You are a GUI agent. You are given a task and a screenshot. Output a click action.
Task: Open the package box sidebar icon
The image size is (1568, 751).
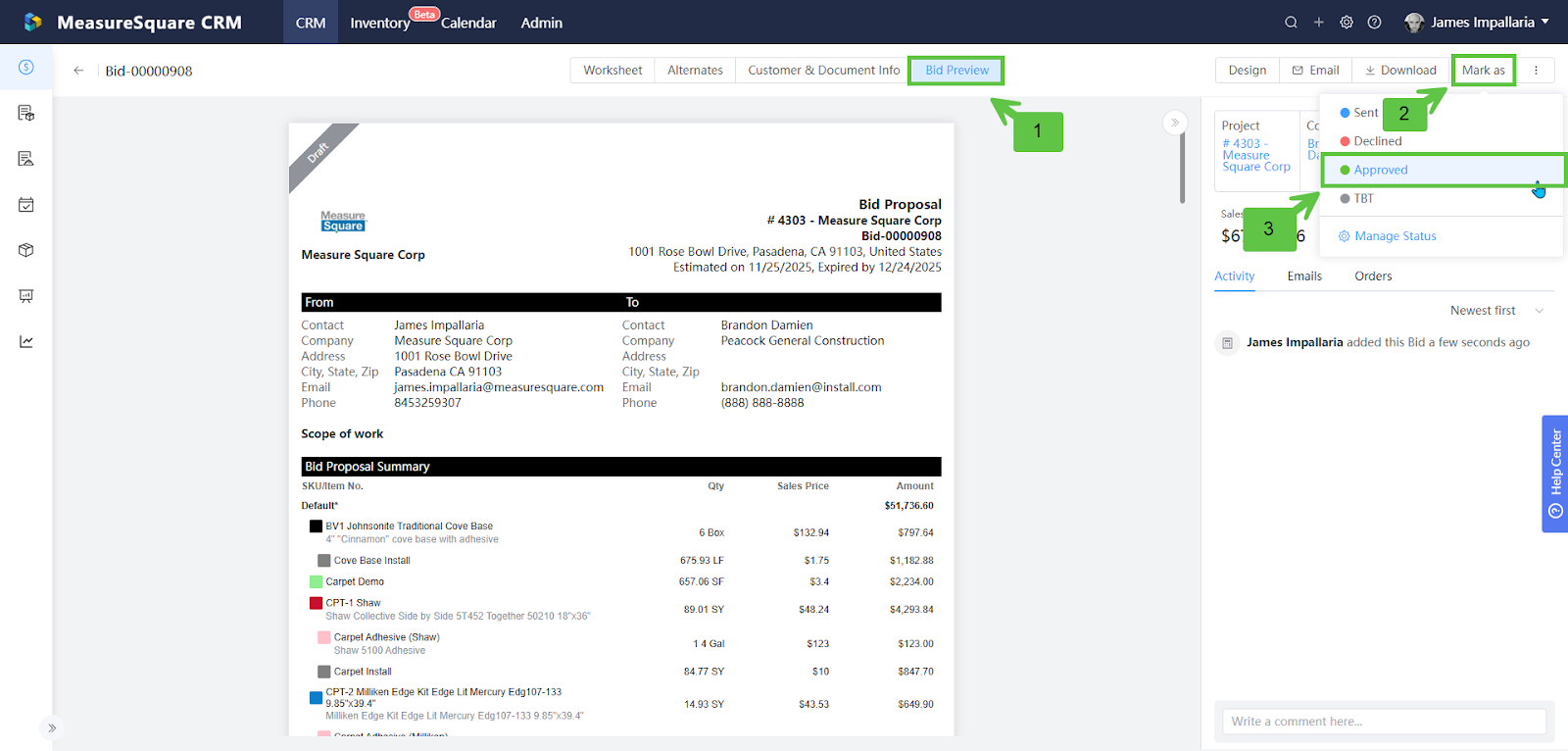26,250
